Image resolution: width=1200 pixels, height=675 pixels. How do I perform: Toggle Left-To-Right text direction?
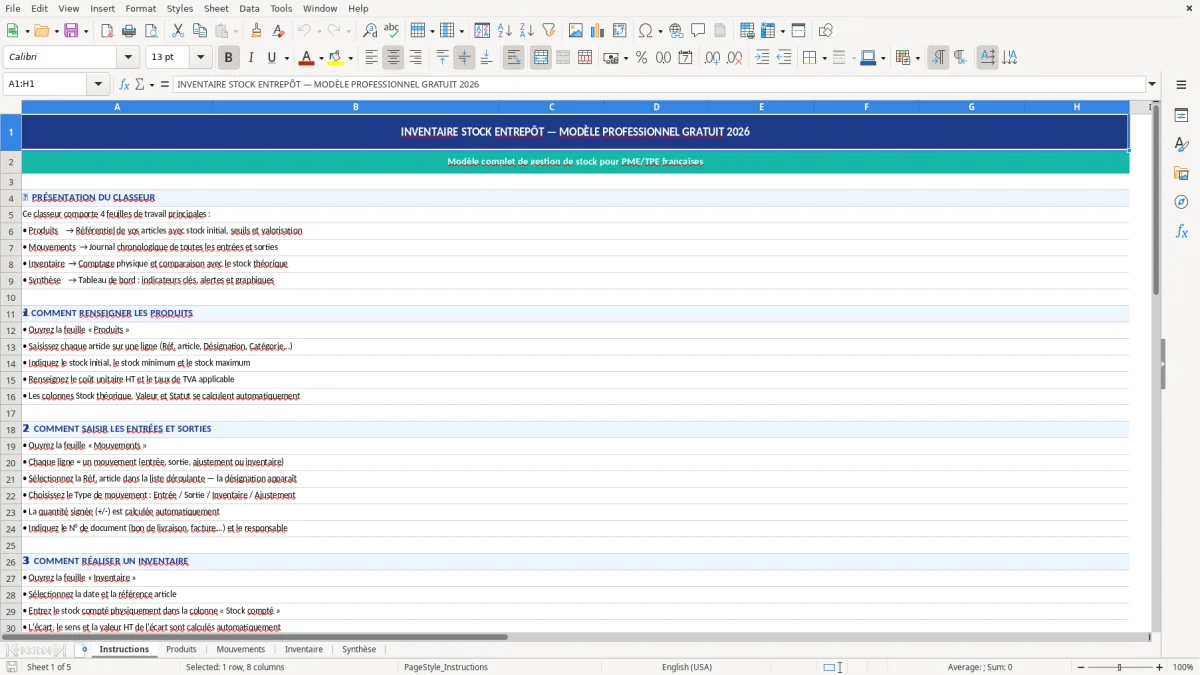tap(938, 58)
